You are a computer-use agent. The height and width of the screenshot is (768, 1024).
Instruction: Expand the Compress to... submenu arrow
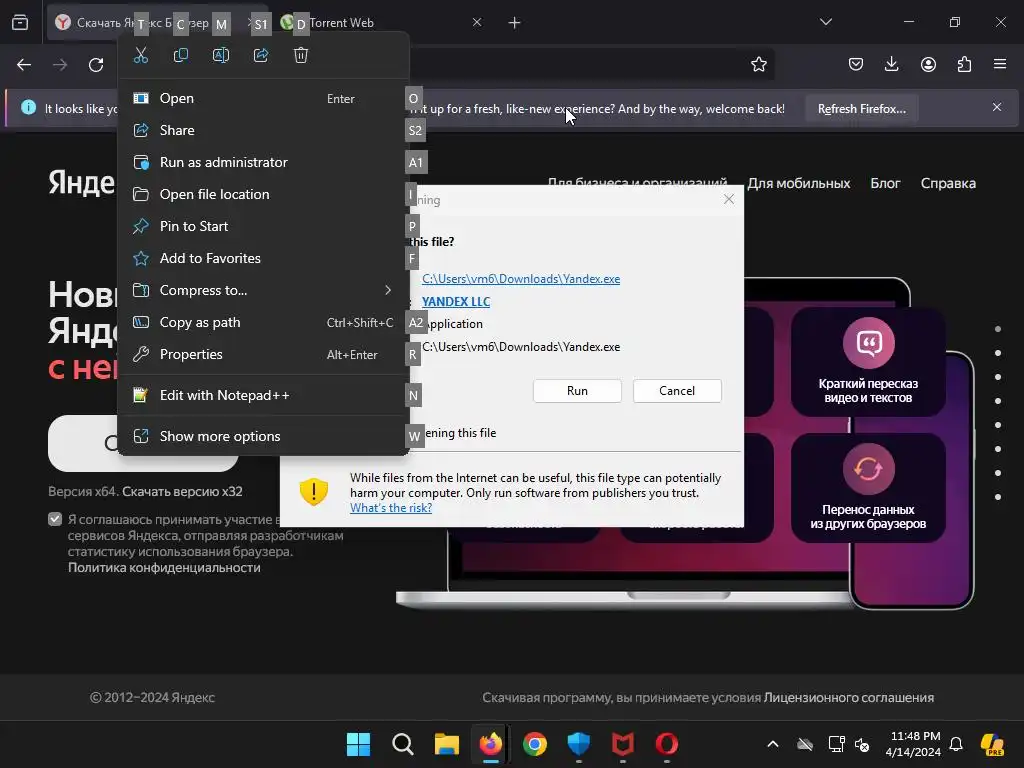coord(388,290)
